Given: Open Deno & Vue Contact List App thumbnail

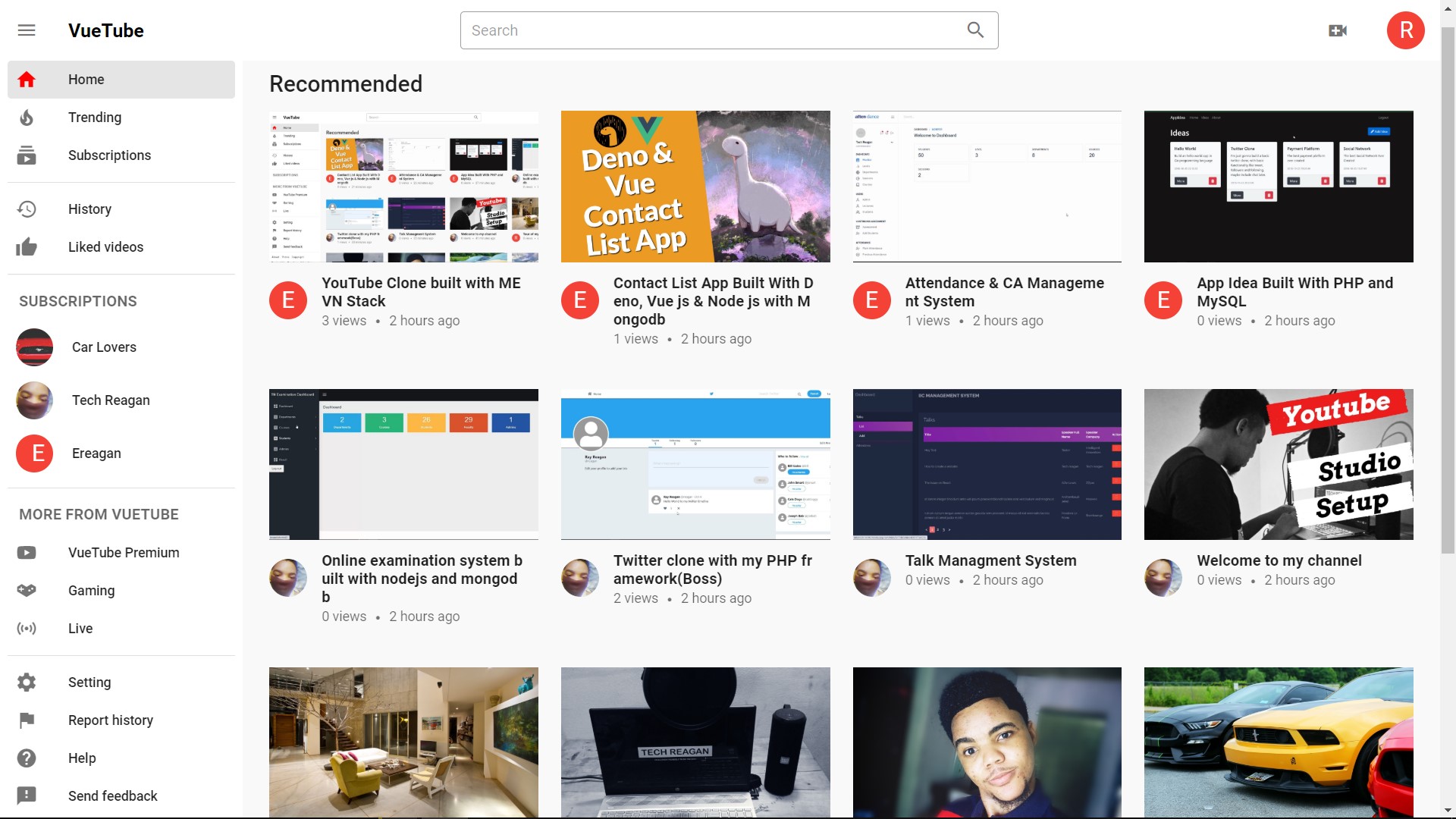Looking at the screenshot, I should (x=695, y=187).
